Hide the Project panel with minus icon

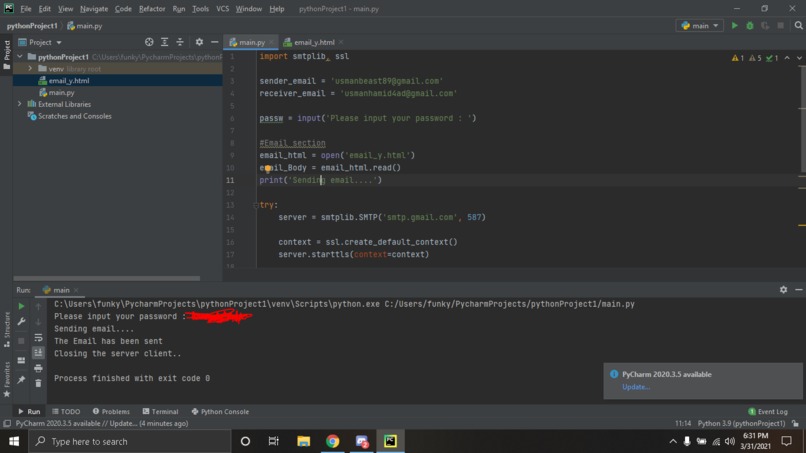(x=214, y=42)
